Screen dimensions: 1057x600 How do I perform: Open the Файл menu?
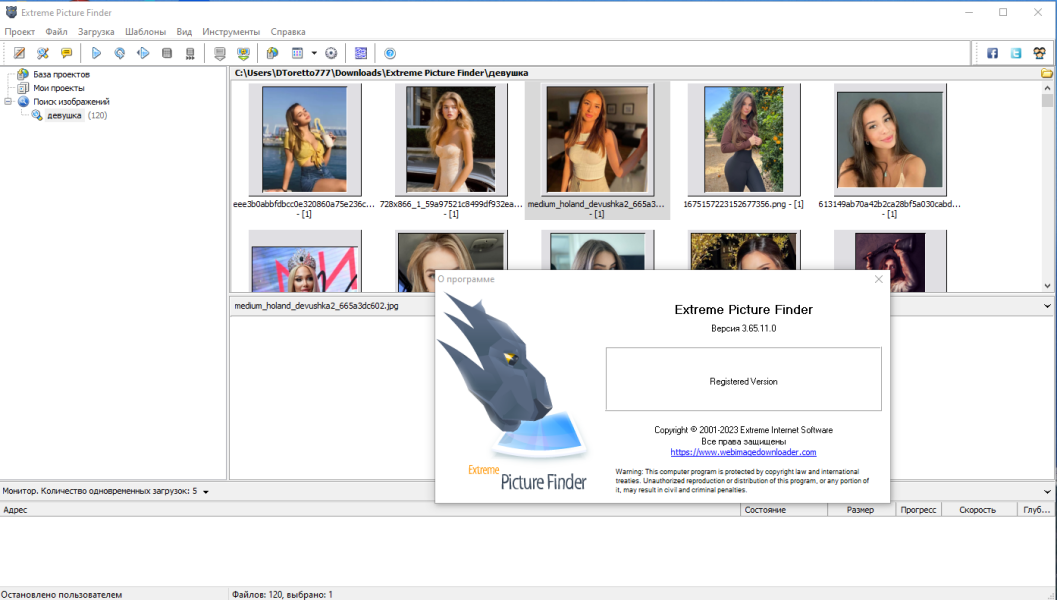coord(57,32)
